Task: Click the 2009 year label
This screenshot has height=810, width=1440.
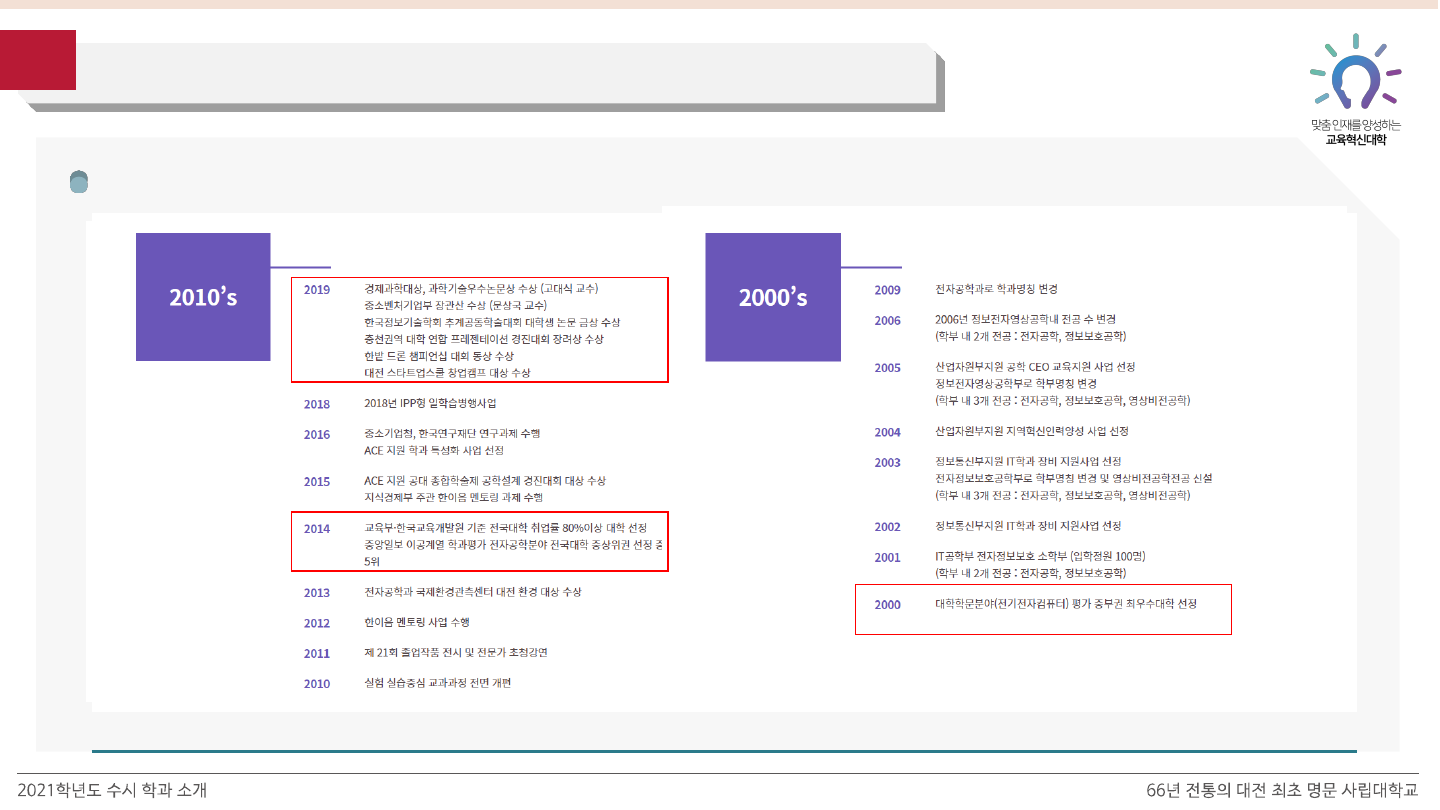Action: click(887, 290)
